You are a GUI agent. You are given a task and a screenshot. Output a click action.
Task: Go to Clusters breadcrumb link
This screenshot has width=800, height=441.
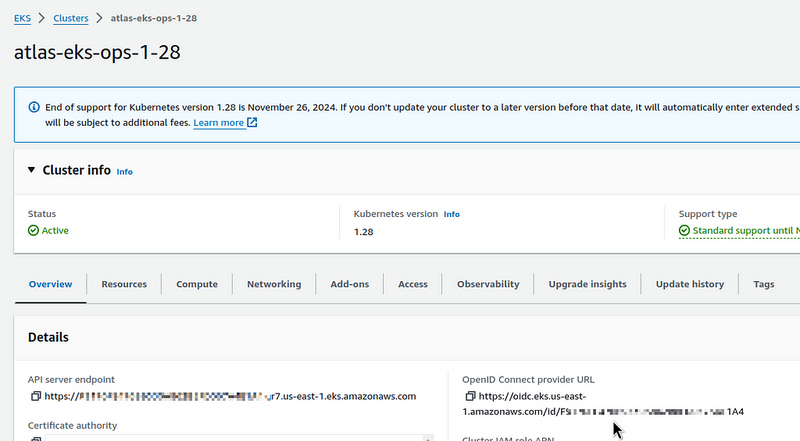click(x=71, y=18)
